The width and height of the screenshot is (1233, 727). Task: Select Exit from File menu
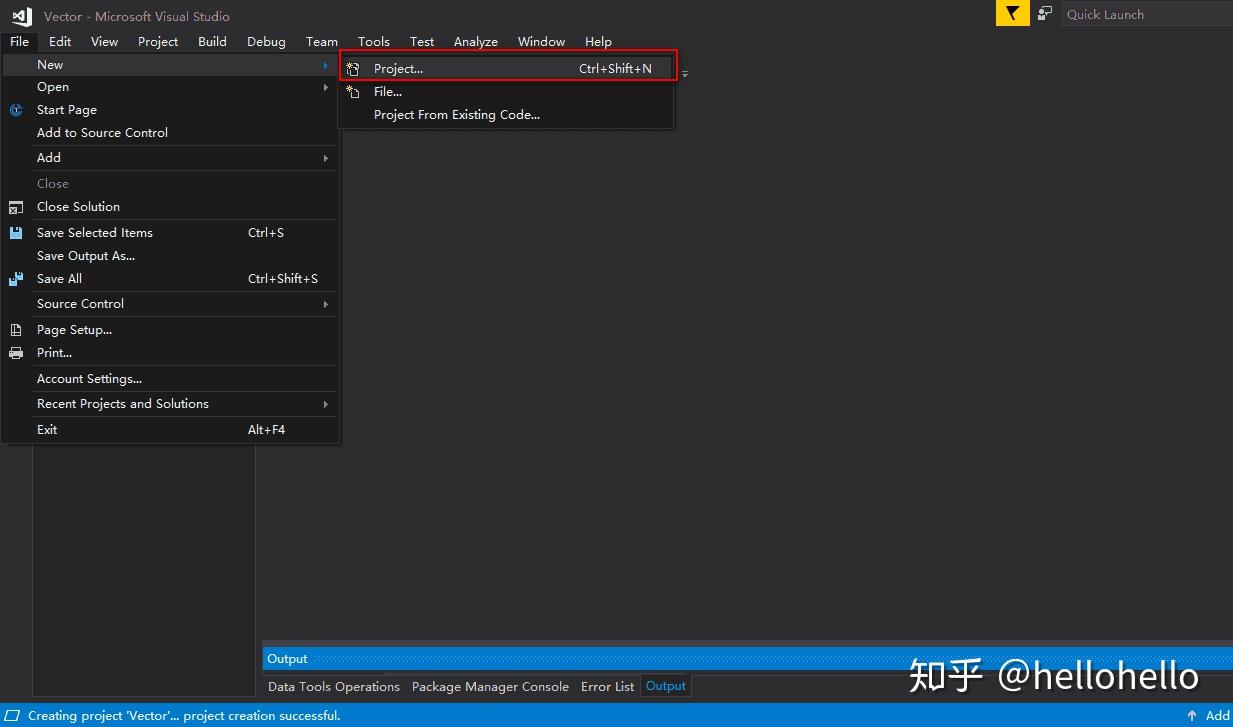coord(170,430)
